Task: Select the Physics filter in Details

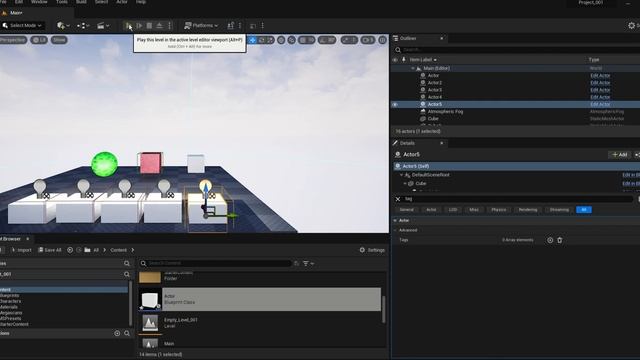Action: [499, 210]
